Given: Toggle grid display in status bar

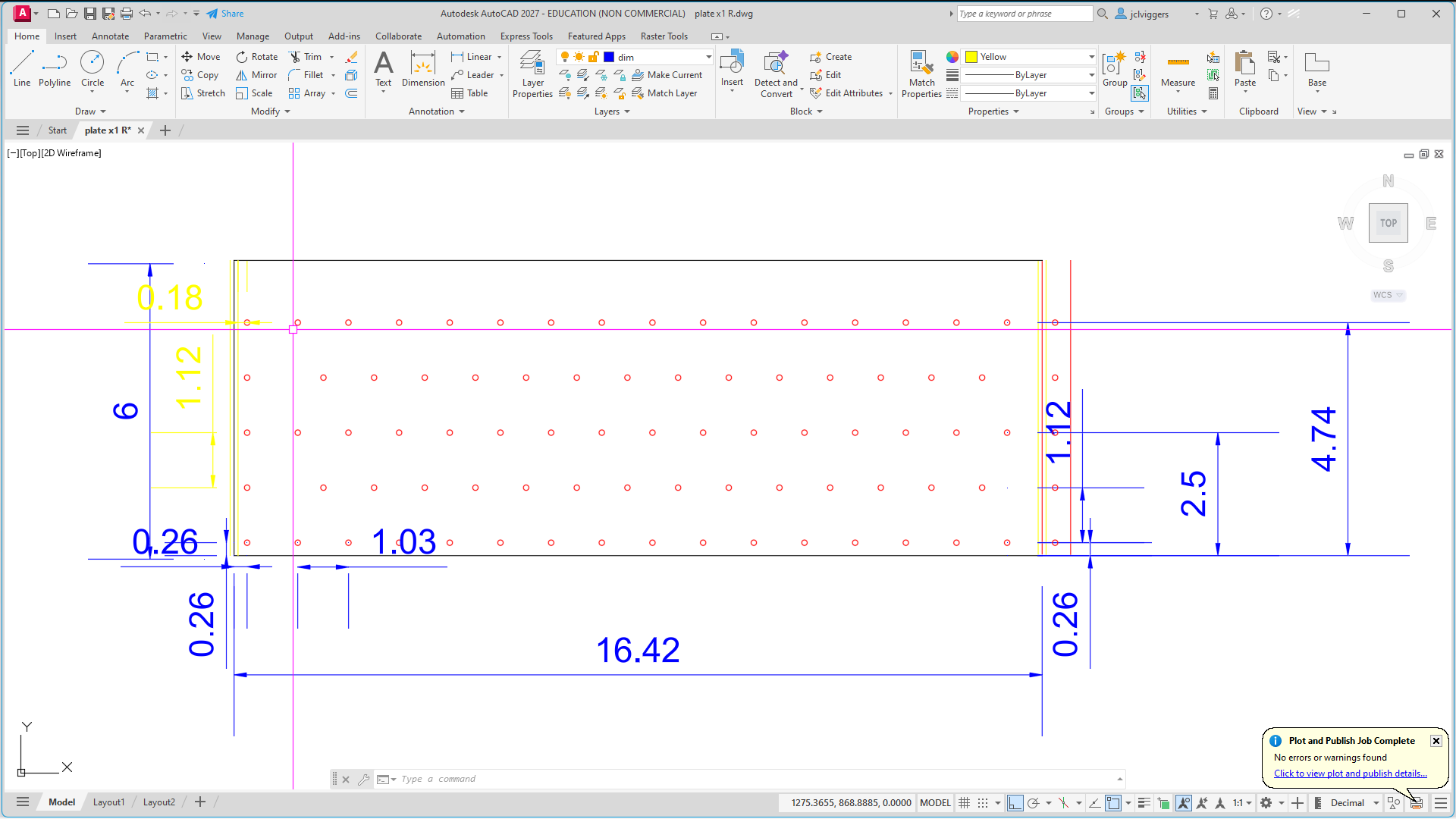Looking at the screenshot, I should 965,802.
